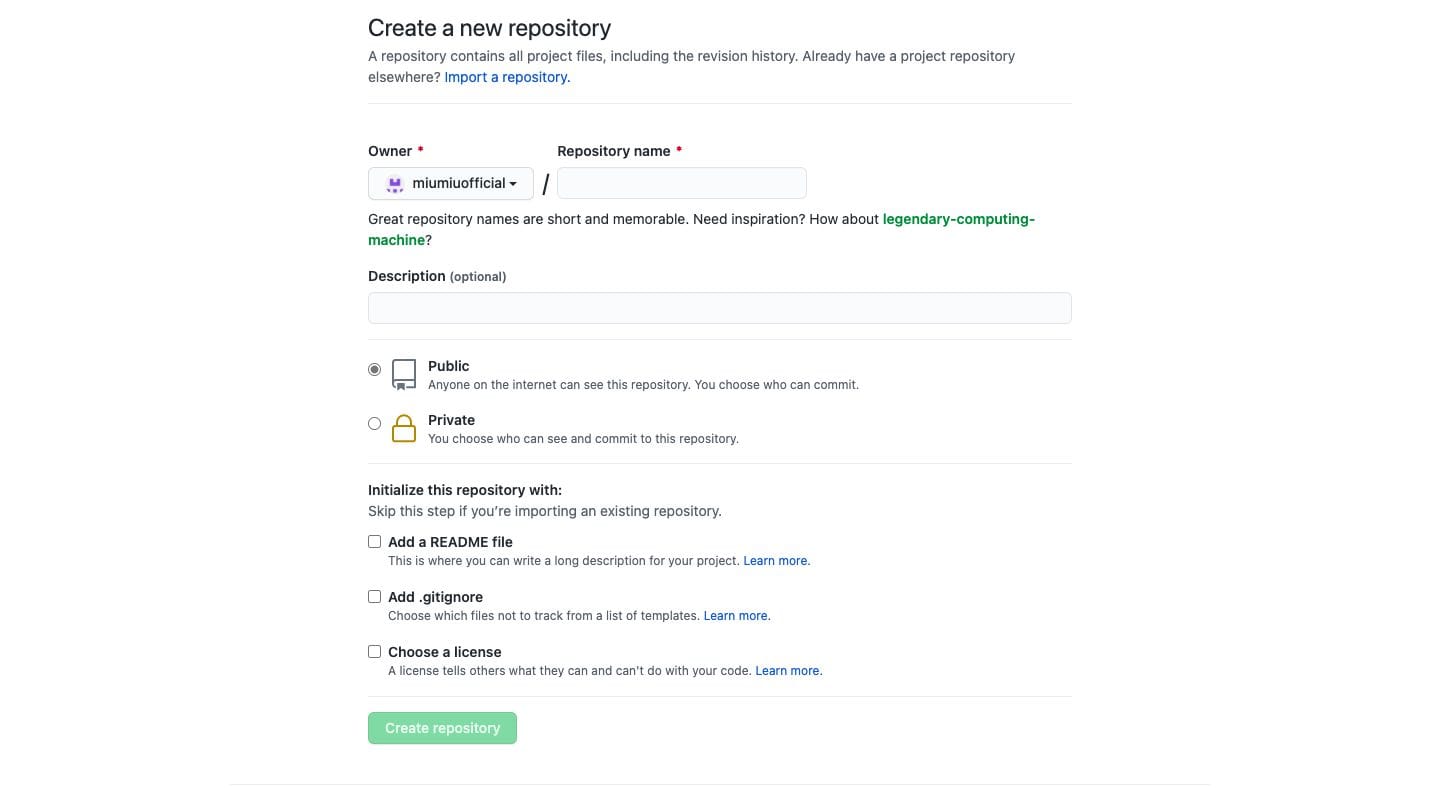This screenshot has height=788, width=1440.
Task: Check the "Add .gitignore" option
Action: (x=374, y=596)
